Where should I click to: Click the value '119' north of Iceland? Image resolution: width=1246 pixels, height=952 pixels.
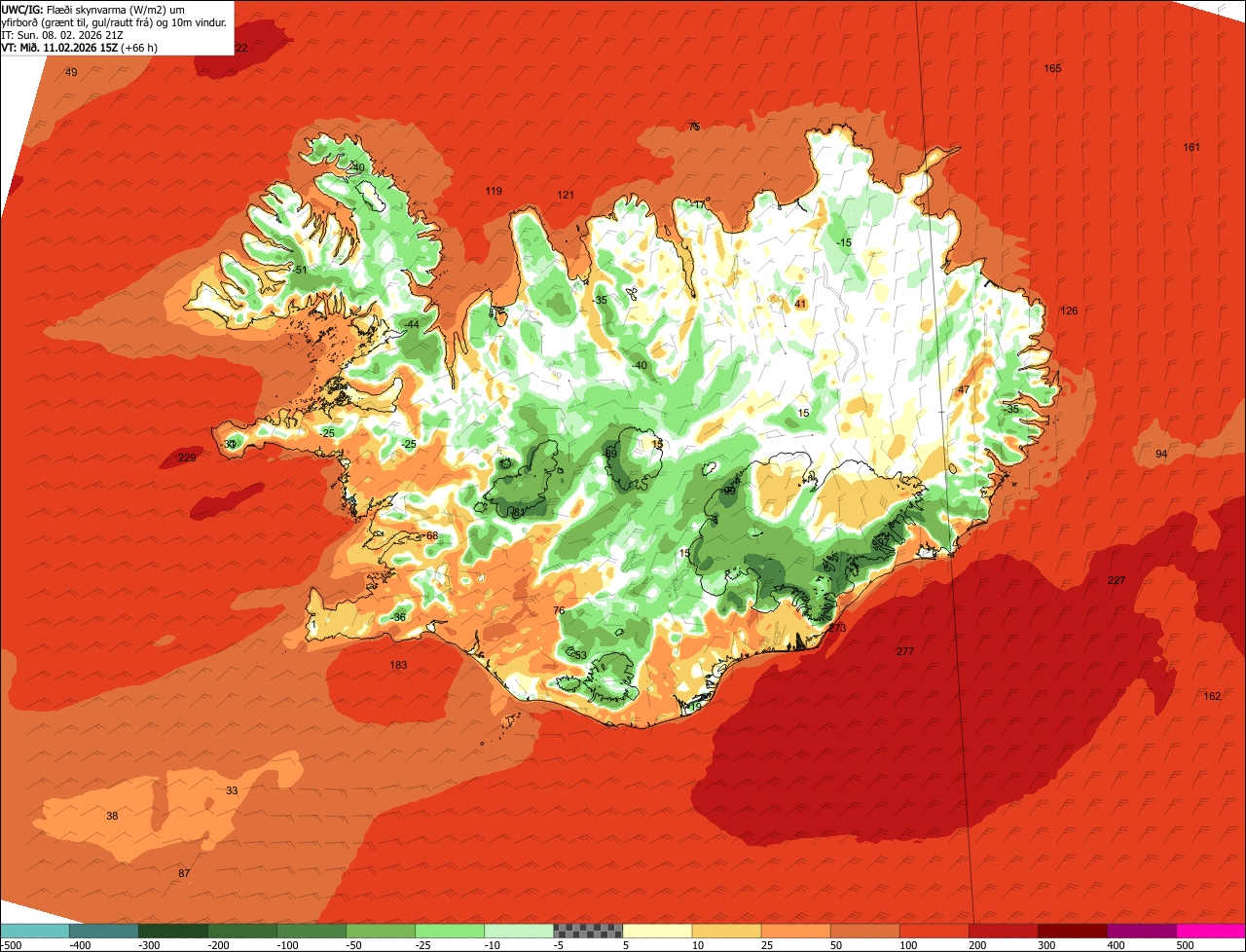coord(494,191)
